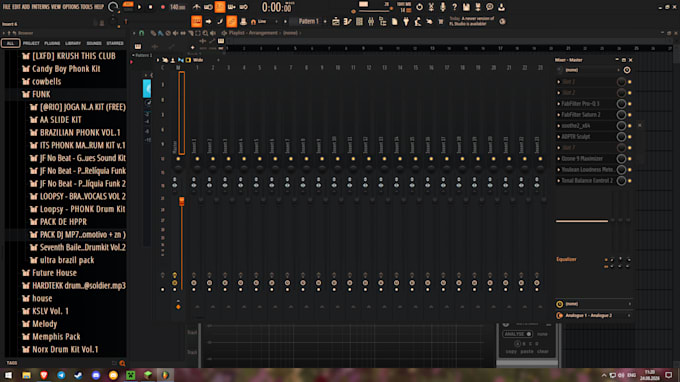This screenshot has width=680, height=382.
Task: Click the microphone audio recording icon
Action: pyautogui.click(x=443, y=7)
